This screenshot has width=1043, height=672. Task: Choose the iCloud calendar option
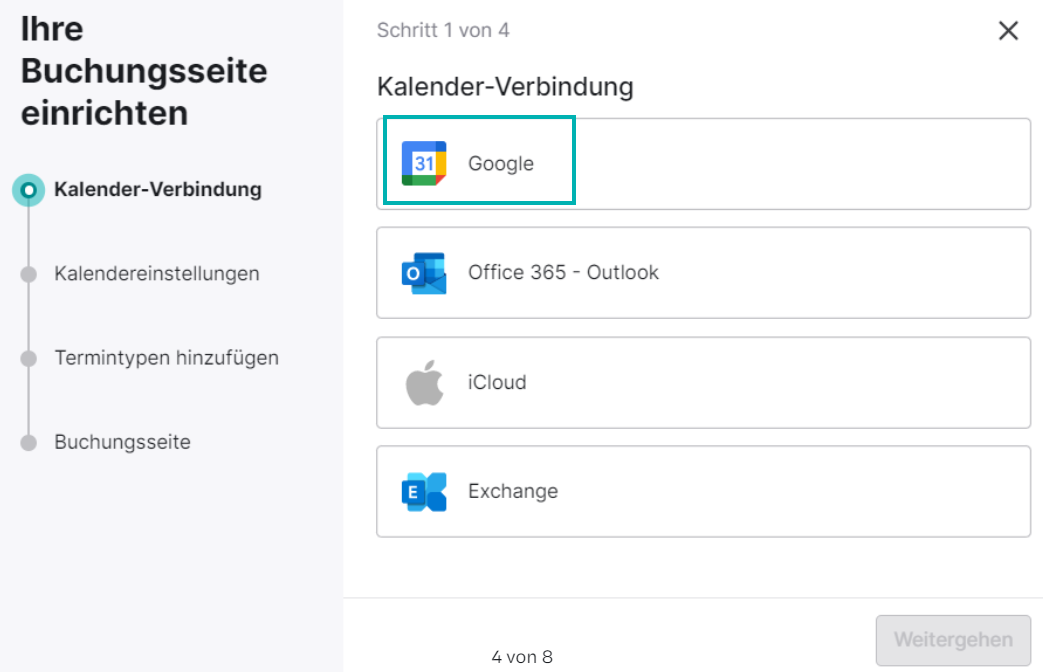pyautogui.click(x=704, y=383)
